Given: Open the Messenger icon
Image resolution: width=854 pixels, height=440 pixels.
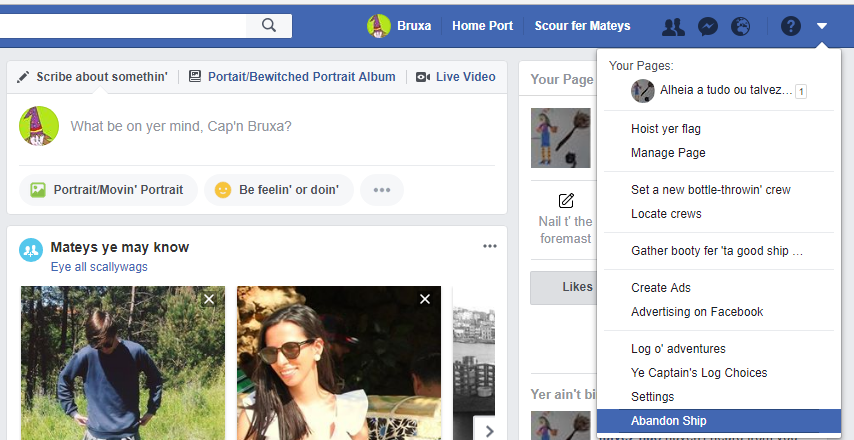Looking at the screenshot, I should tap(707, 27).
